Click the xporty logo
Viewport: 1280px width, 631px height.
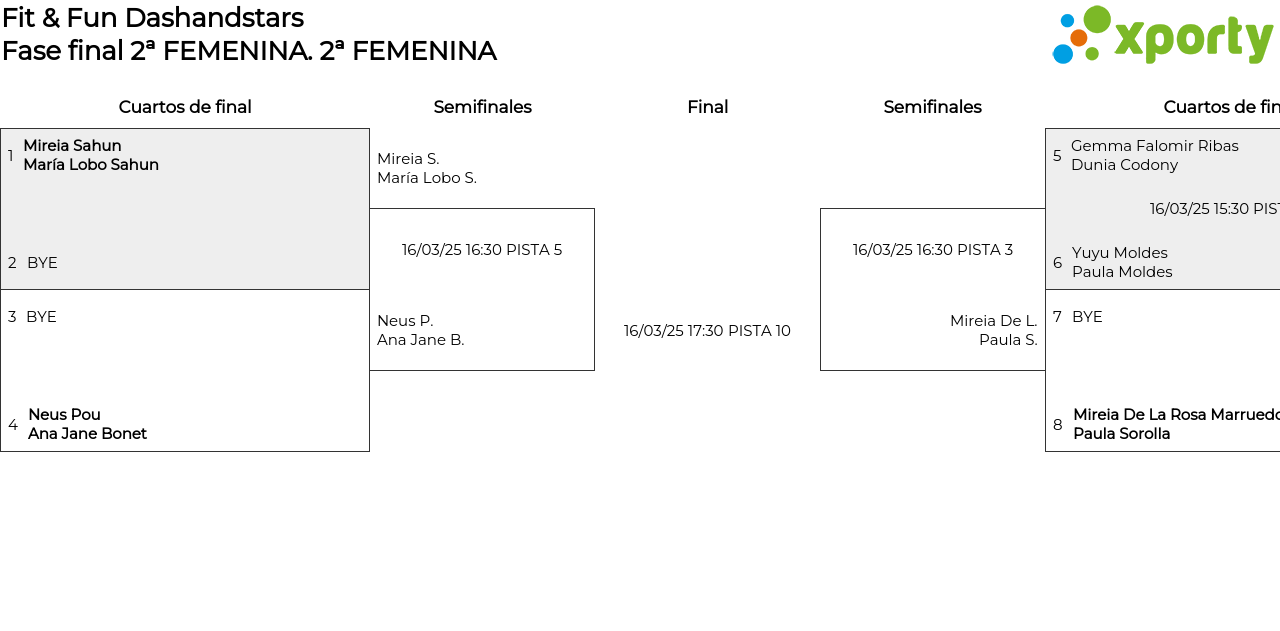1162,36
